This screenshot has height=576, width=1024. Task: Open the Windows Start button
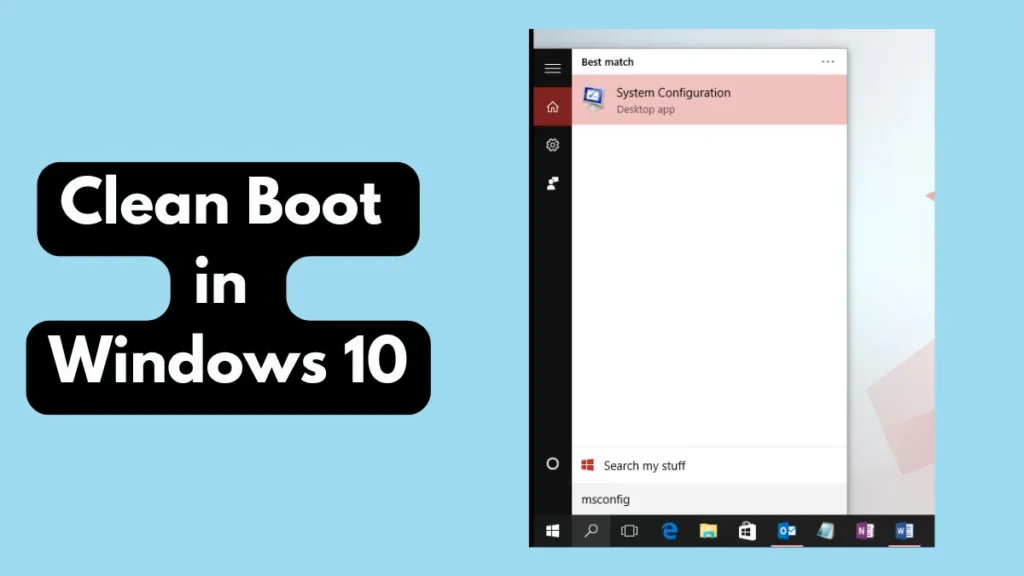[552, 531]
